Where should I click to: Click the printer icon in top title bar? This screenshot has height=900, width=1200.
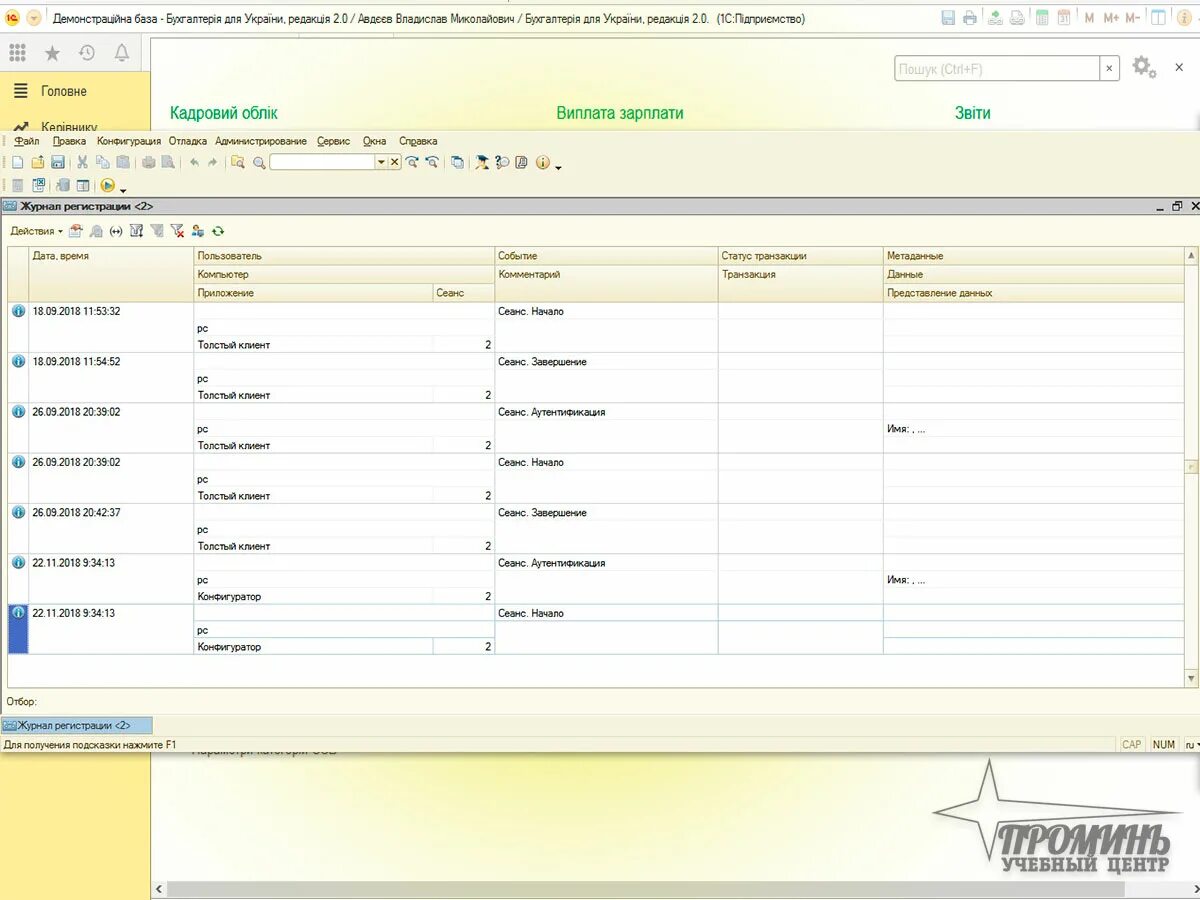point(969,18)
